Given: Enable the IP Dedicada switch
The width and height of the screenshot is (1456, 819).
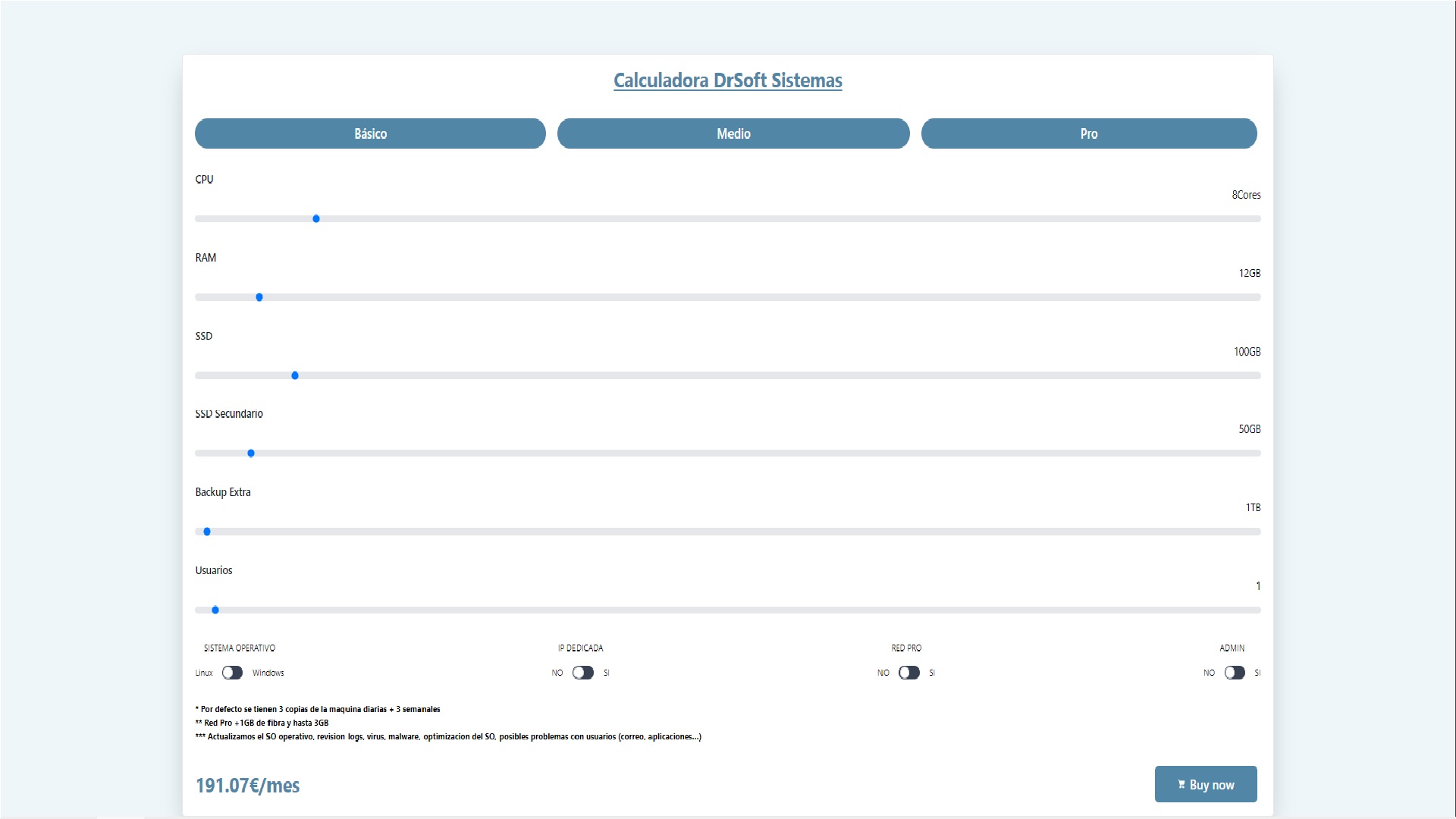Looking at the screenshot, I should [x=582, y=673].
